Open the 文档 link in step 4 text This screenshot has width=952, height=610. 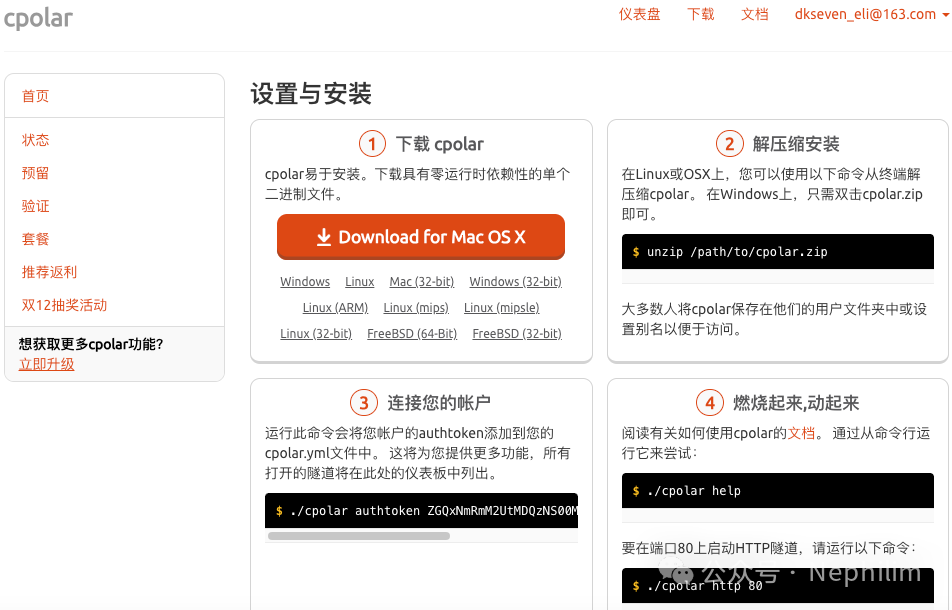click(x=801, y=433)
